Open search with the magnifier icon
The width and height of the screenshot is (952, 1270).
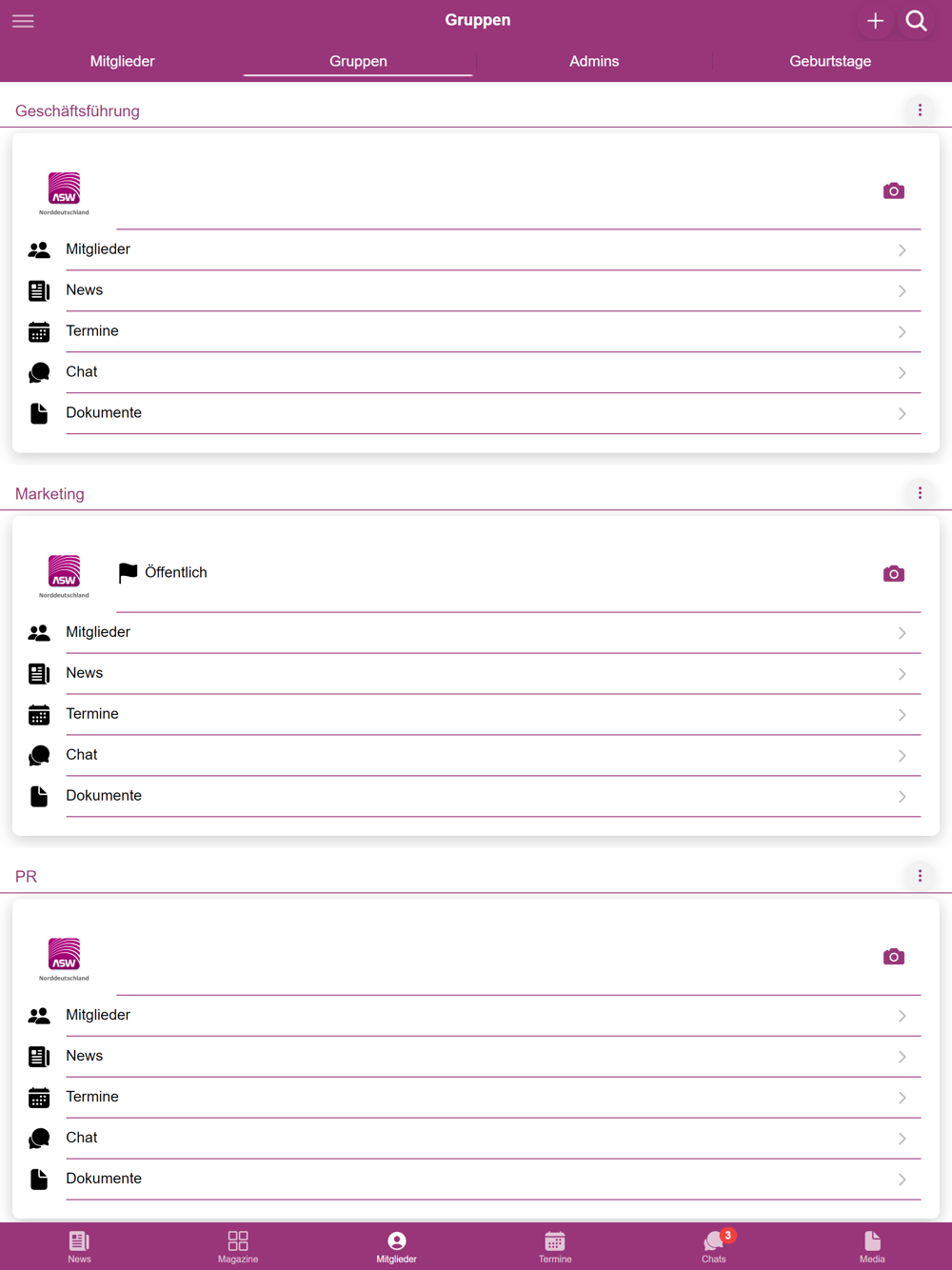point(917,21)
